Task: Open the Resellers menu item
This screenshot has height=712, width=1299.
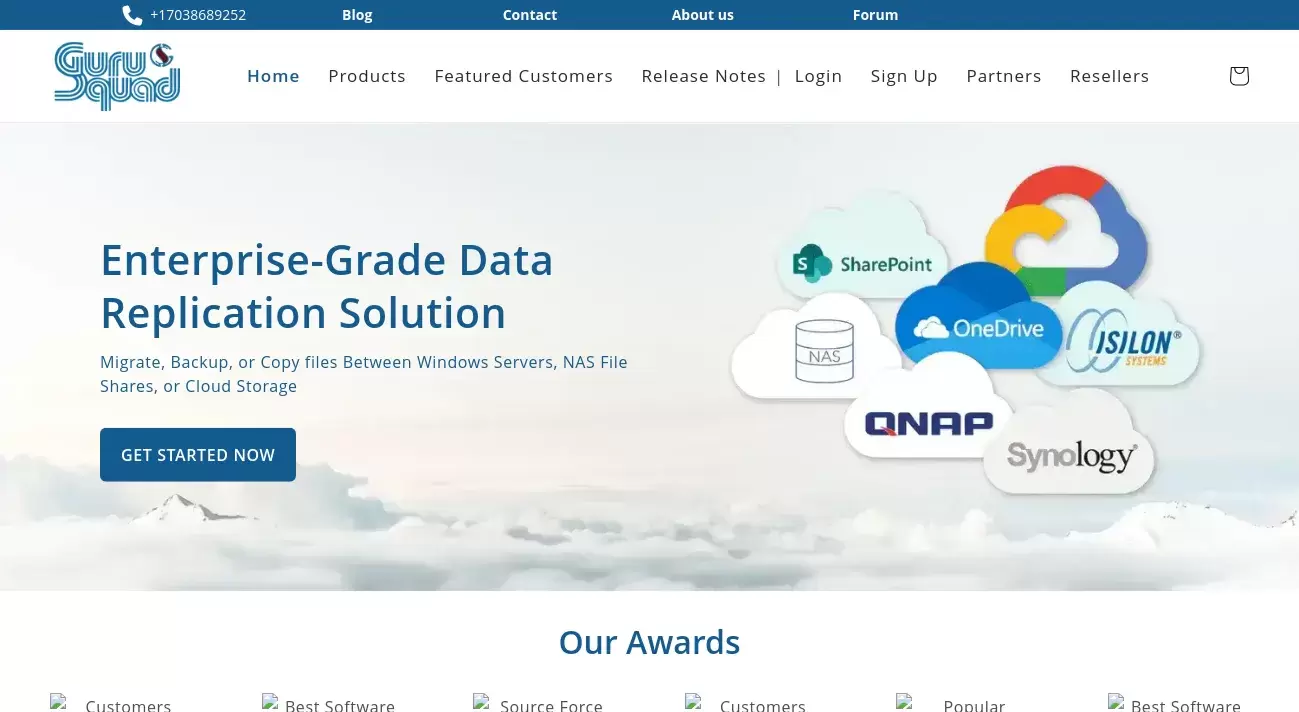Action: [x=1110, y=76]
